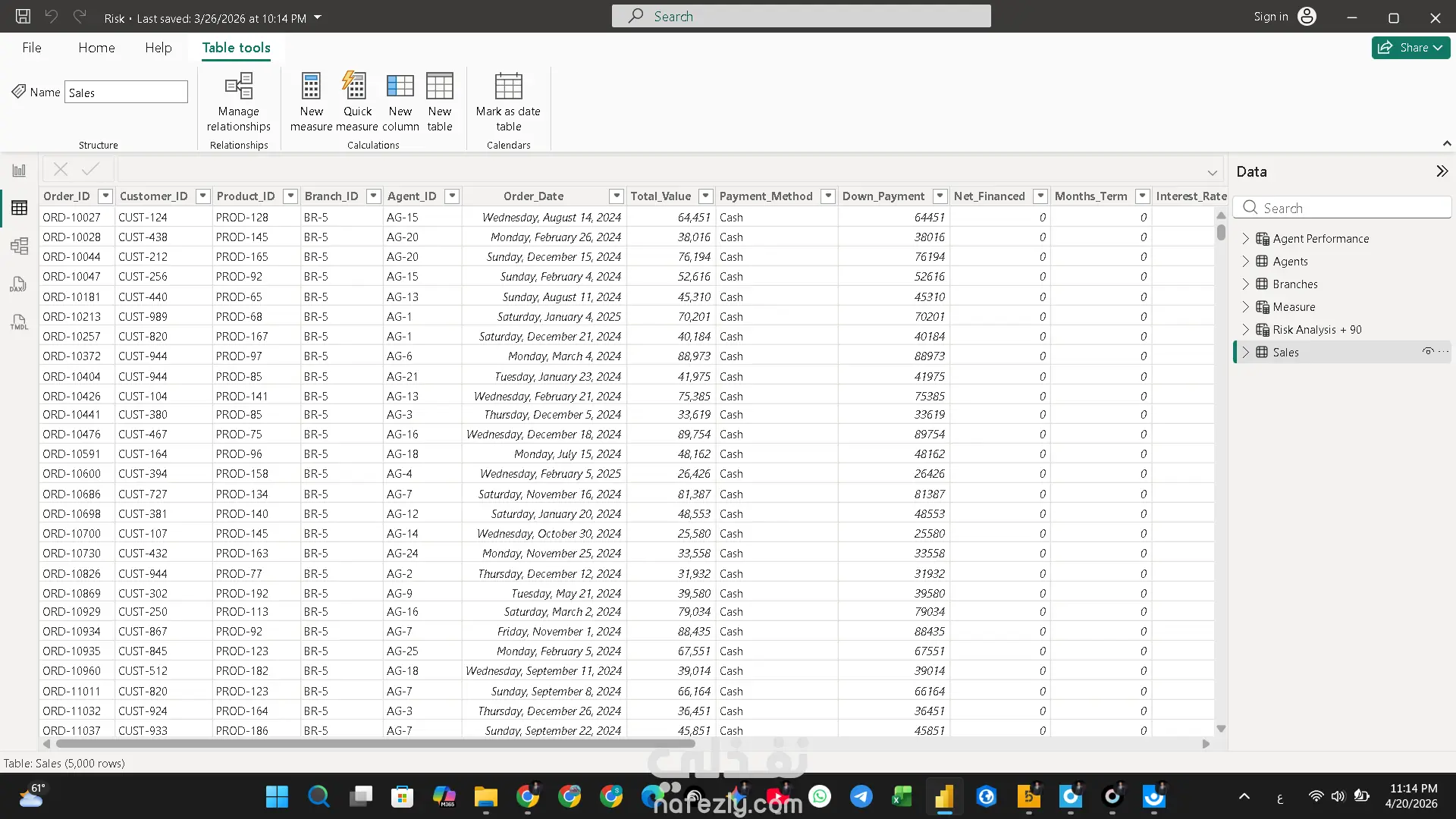
Task: Expand the formula bar chevron
Action: [1212, 172]
